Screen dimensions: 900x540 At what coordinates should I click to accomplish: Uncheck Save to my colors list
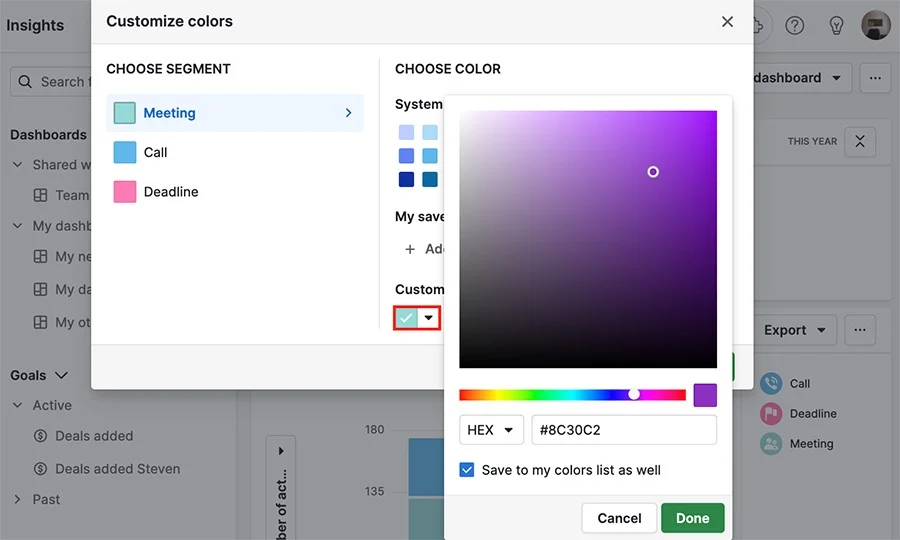pyautogui.click(x=467, y=470)
